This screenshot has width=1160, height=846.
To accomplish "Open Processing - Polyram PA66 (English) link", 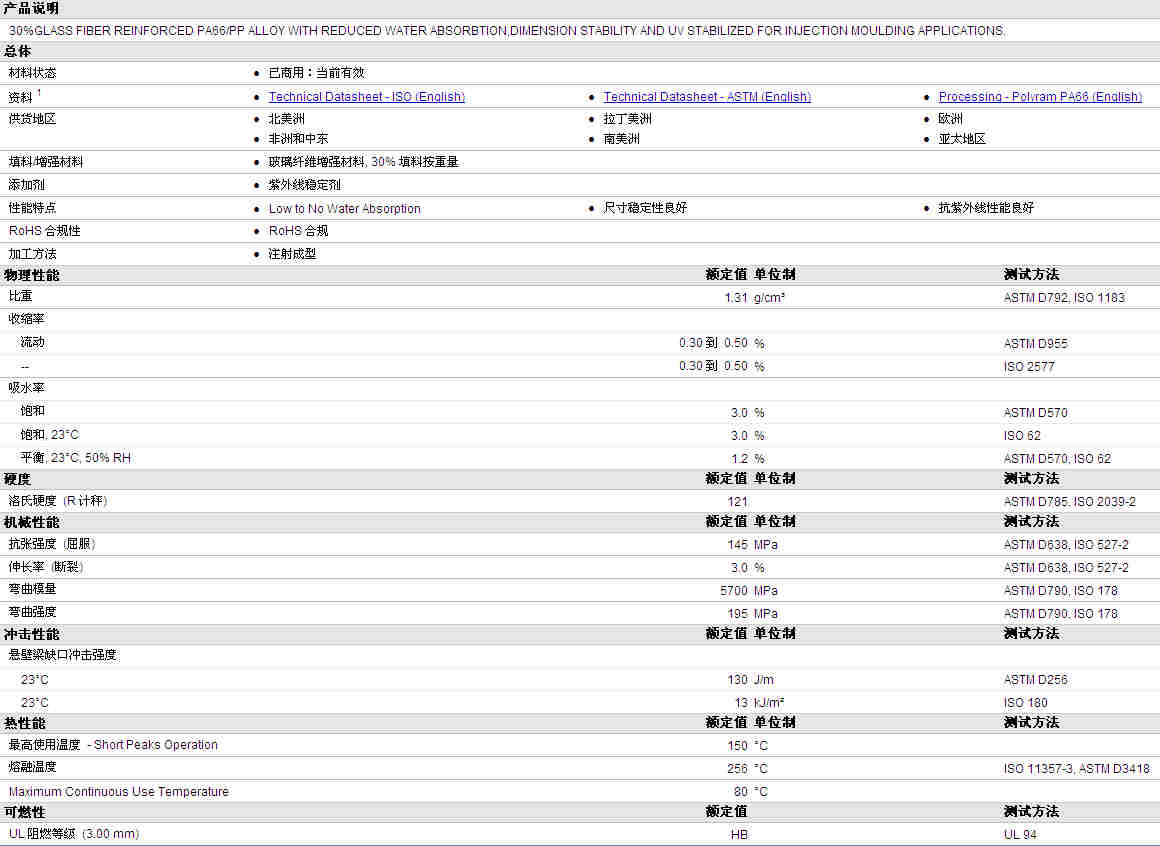I will (1039, 97).
